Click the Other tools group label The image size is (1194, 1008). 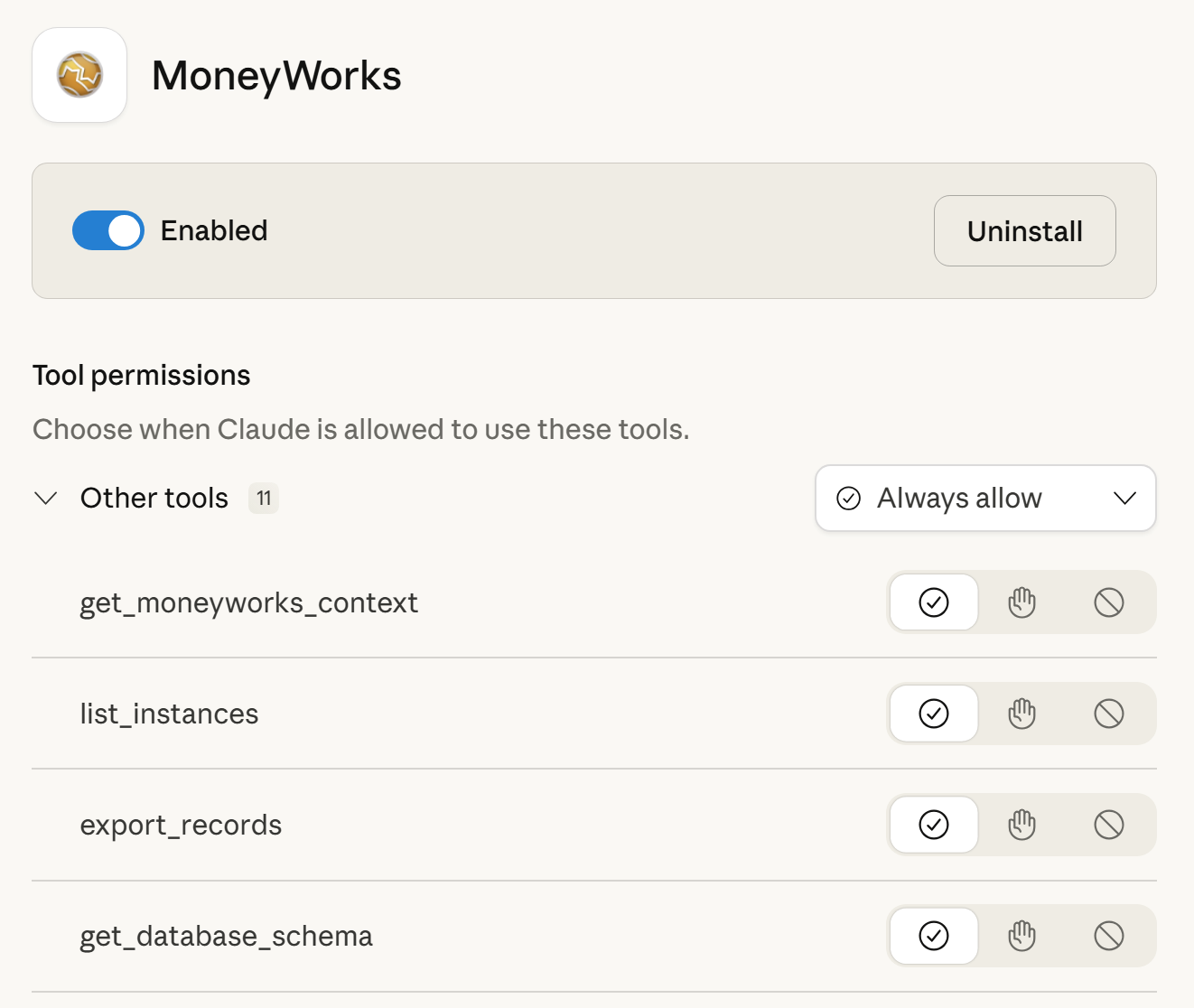tap(154, 499)
